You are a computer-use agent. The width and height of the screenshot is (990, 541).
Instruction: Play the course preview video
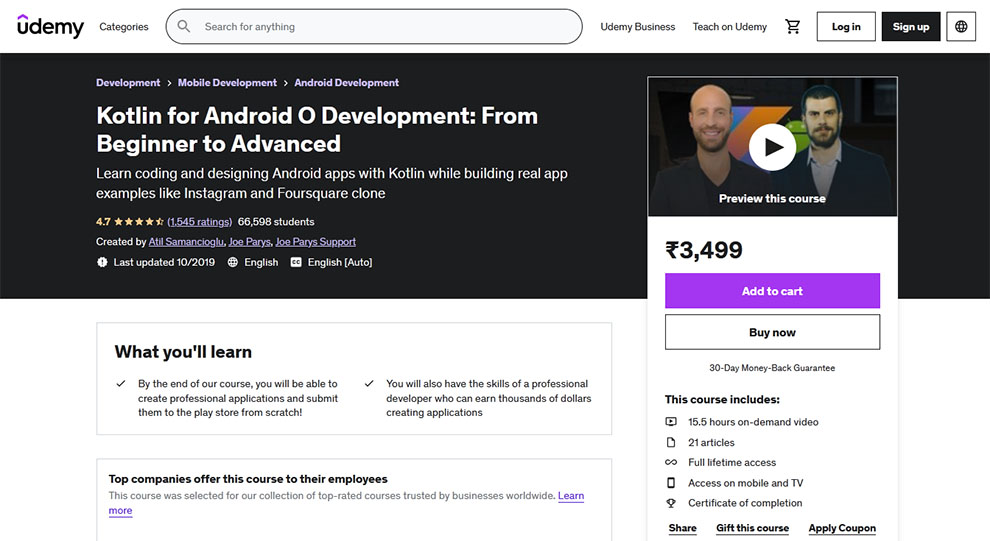point(772,147)
